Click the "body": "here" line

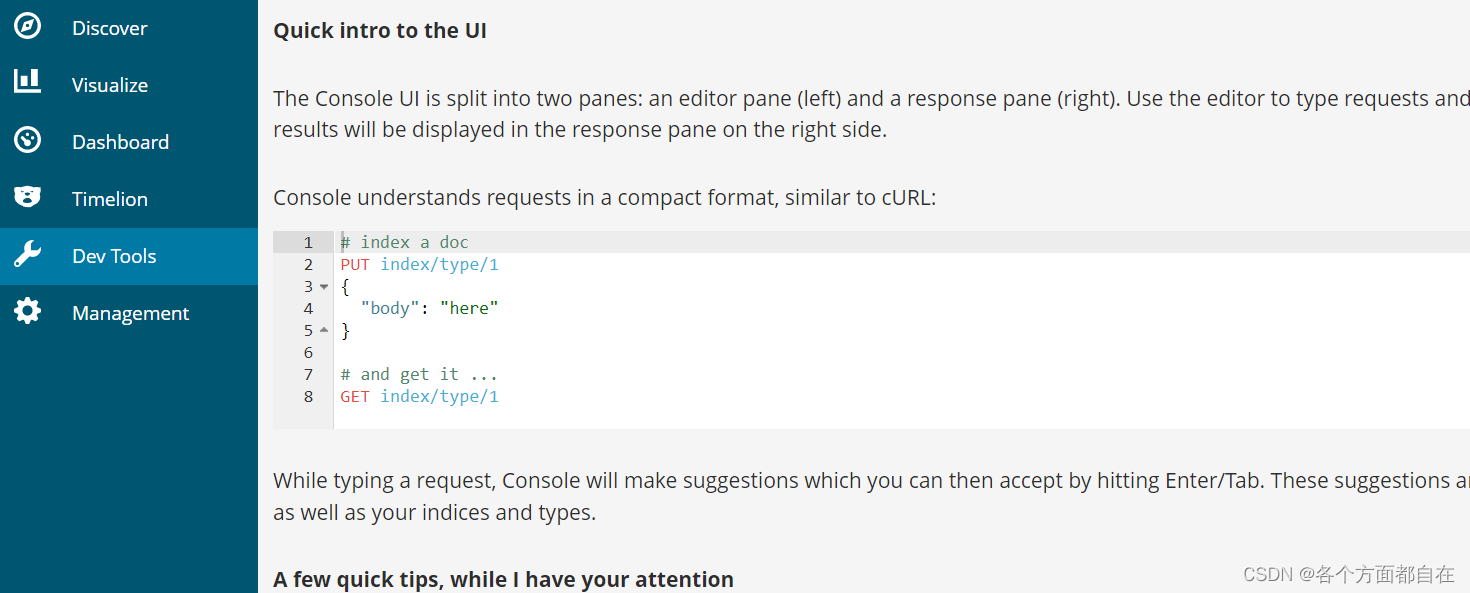[429, 308]
